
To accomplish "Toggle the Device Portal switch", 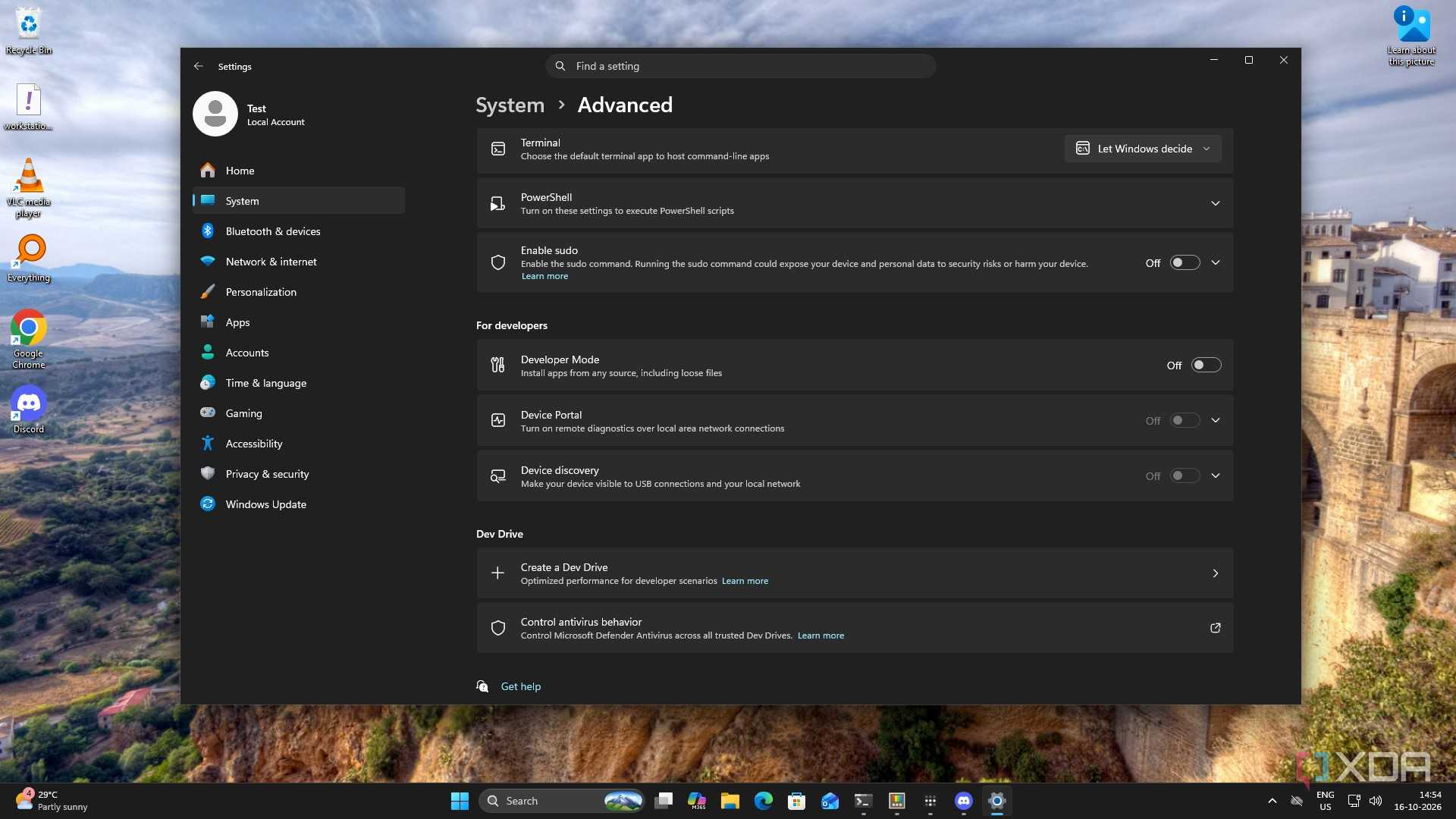I will click(x=1185, y=421).
